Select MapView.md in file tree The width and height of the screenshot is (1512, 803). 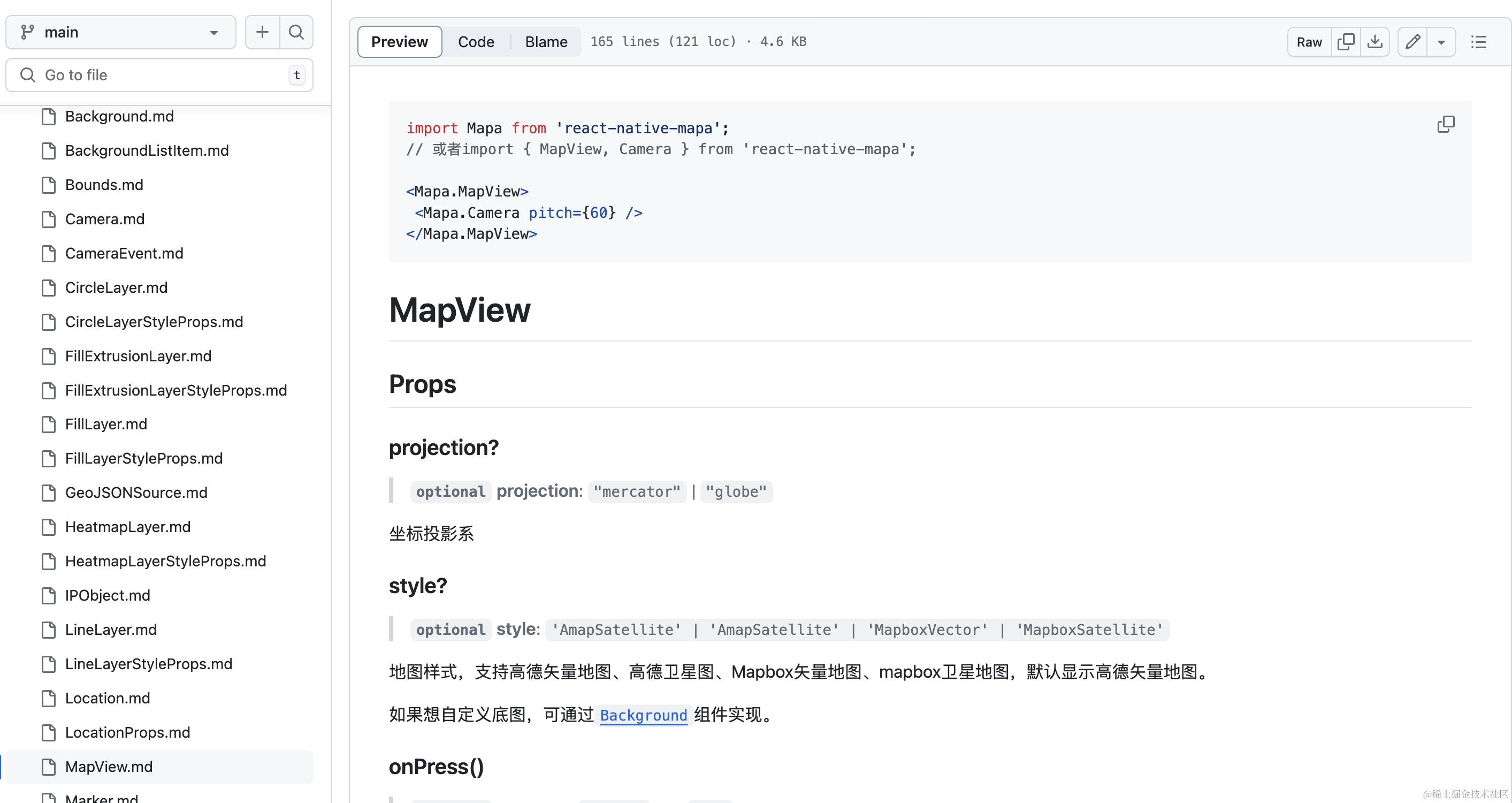[109, 767]
